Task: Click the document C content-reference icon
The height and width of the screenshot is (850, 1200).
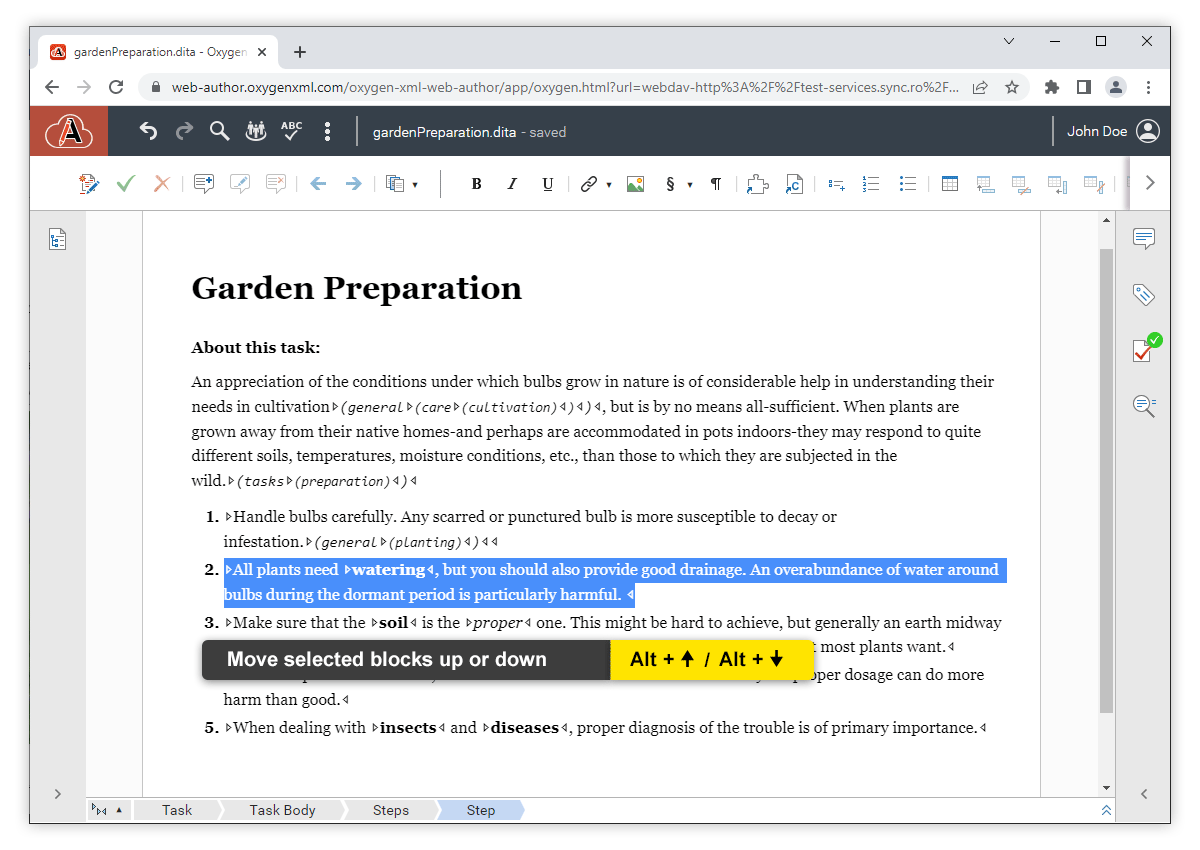Action: coord(794,184)
